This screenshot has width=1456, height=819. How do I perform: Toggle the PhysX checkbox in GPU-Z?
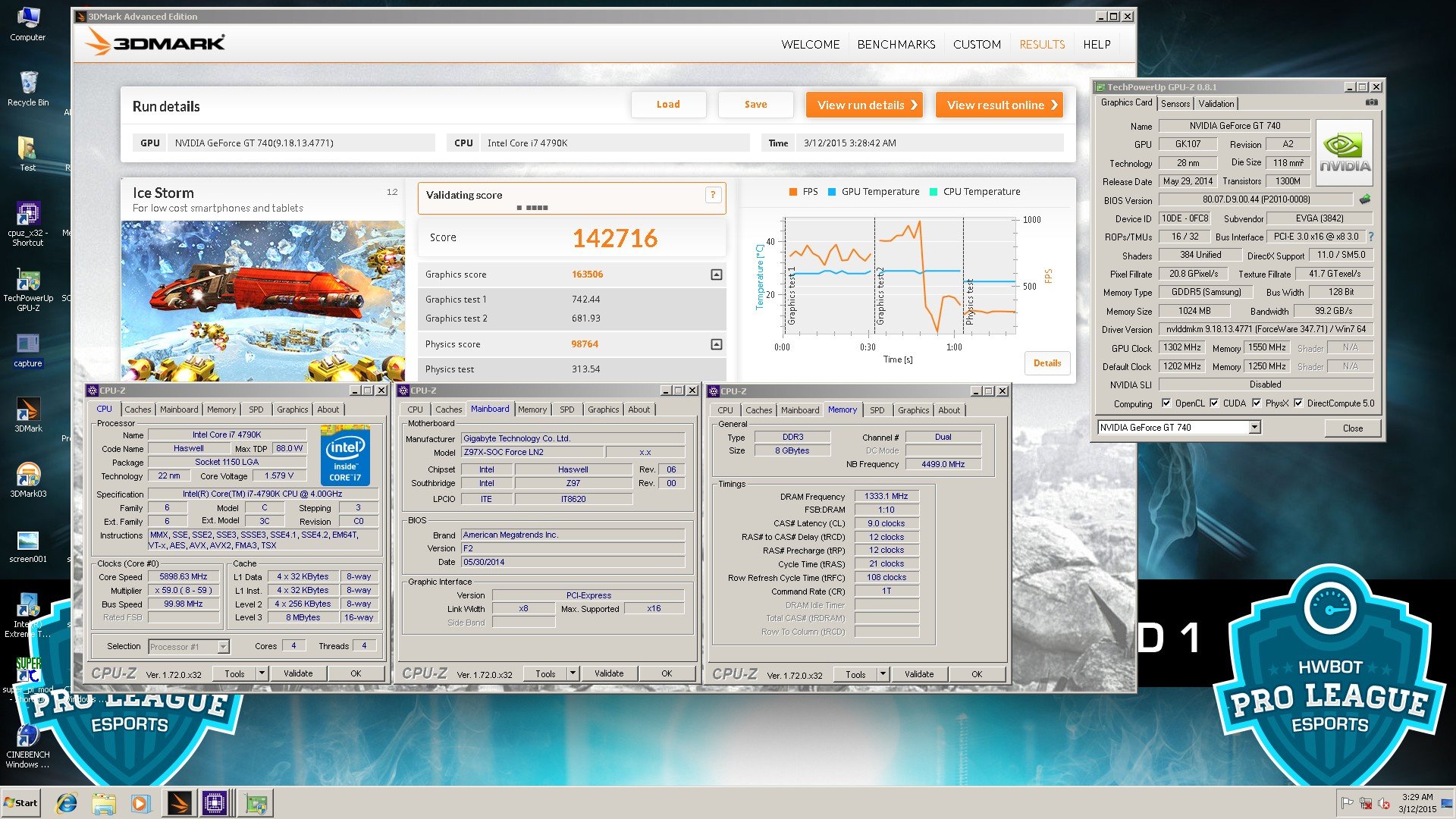(1257, 403)
